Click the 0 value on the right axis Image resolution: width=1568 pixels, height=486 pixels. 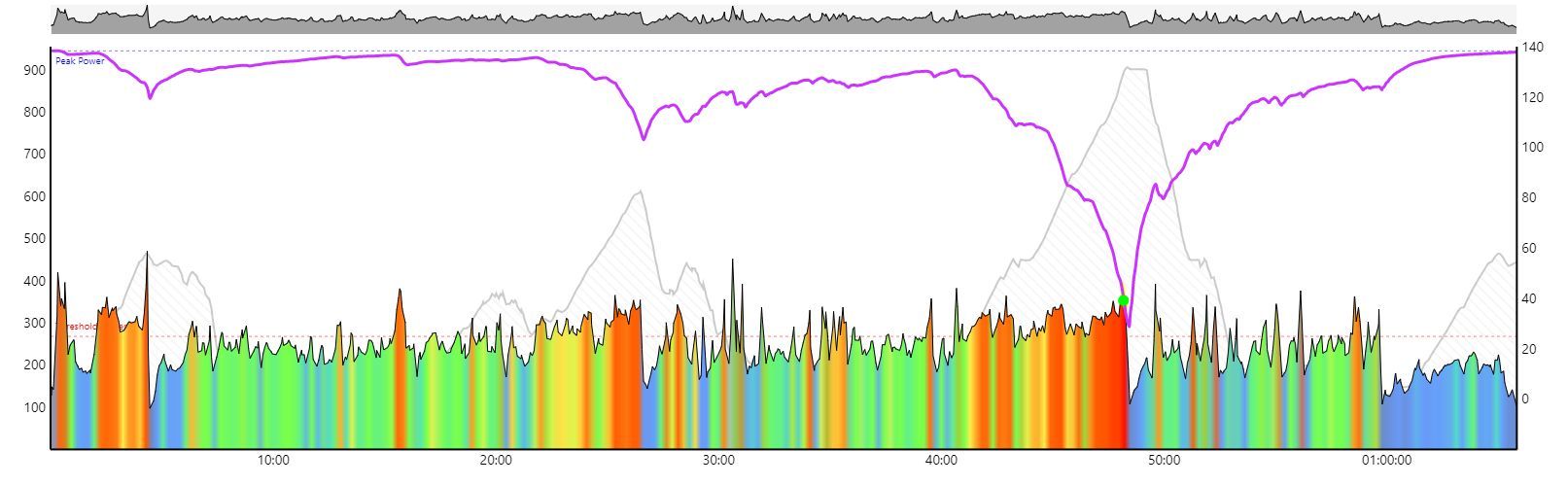tap(1527, 399)
